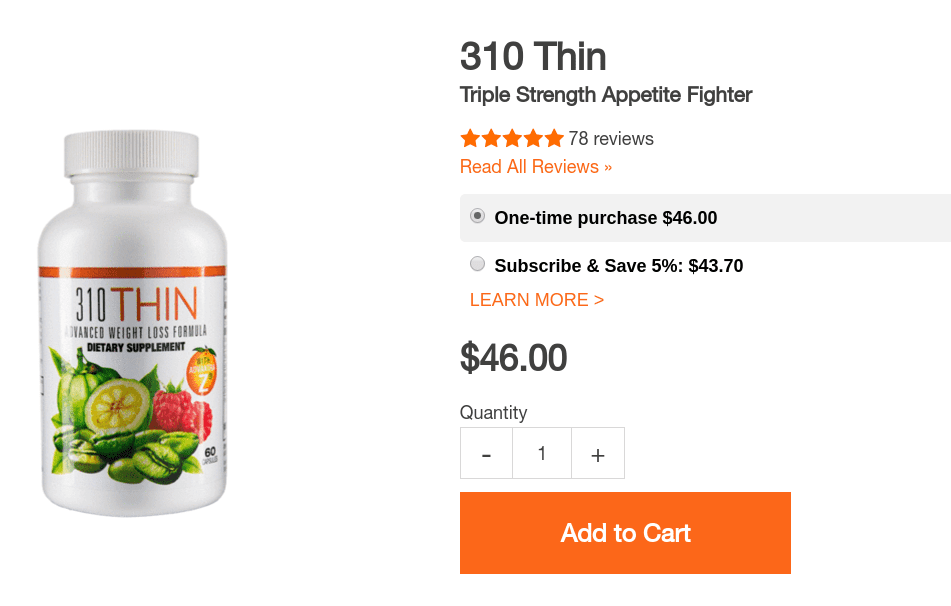Click the quantity number field
The height and width of the screenshot is (606, 951).
tap(542, 453)
